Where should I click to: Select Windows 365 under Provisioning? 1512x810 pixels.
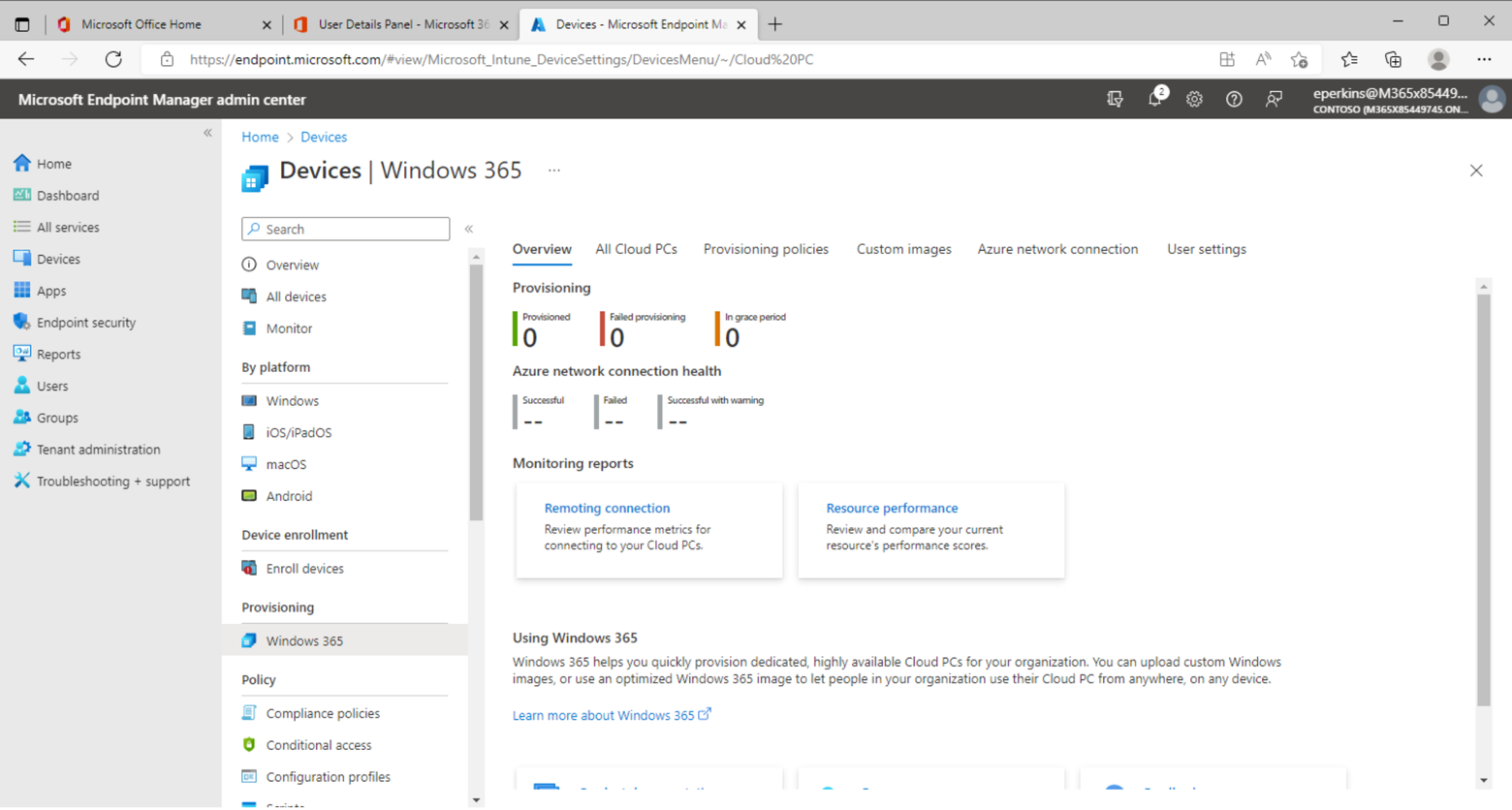[344, 640]
